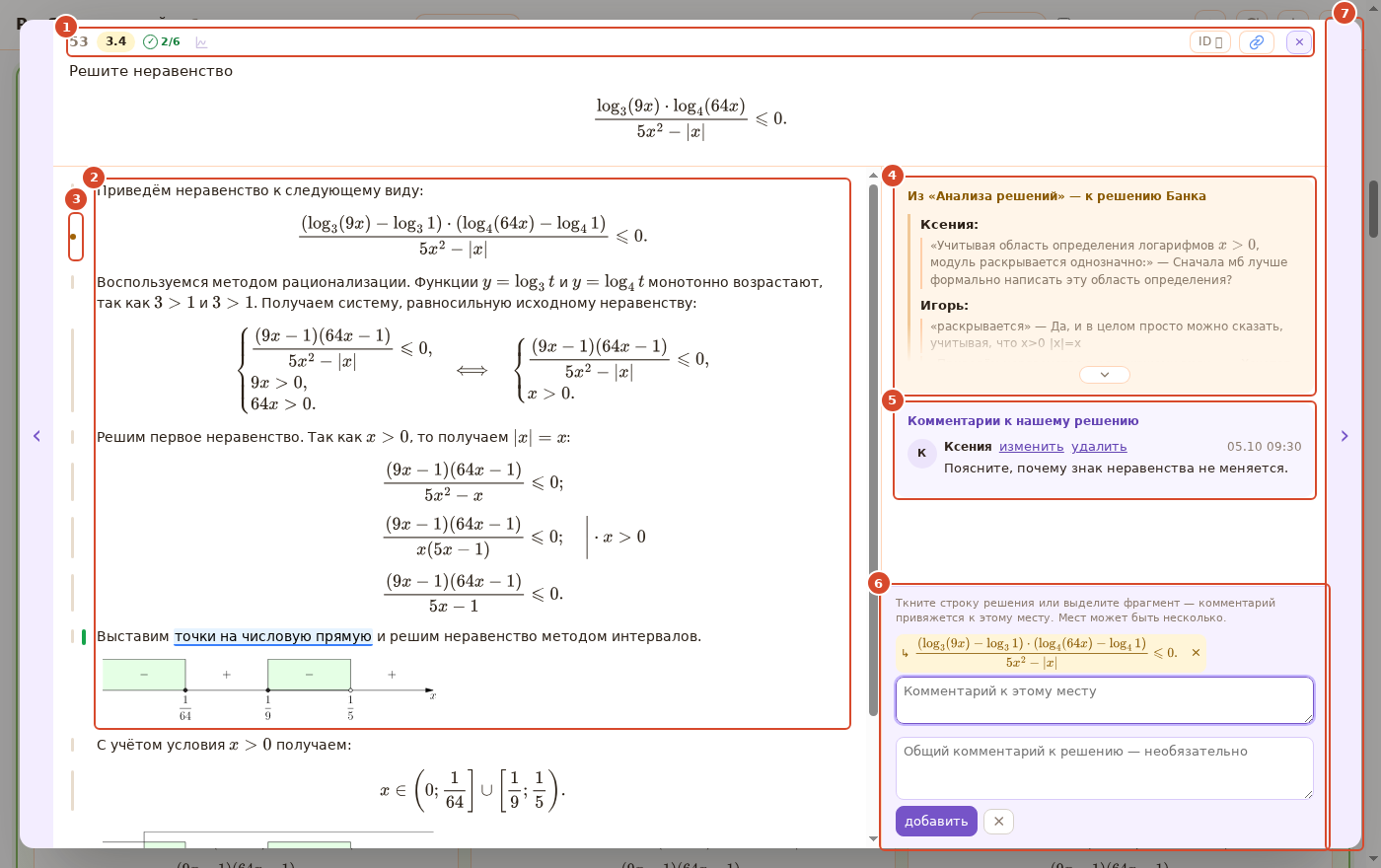Go to the next problem with the right arrow
Image resolution: width=1381 pixels, height=868 pixels.
point(1344,436)
